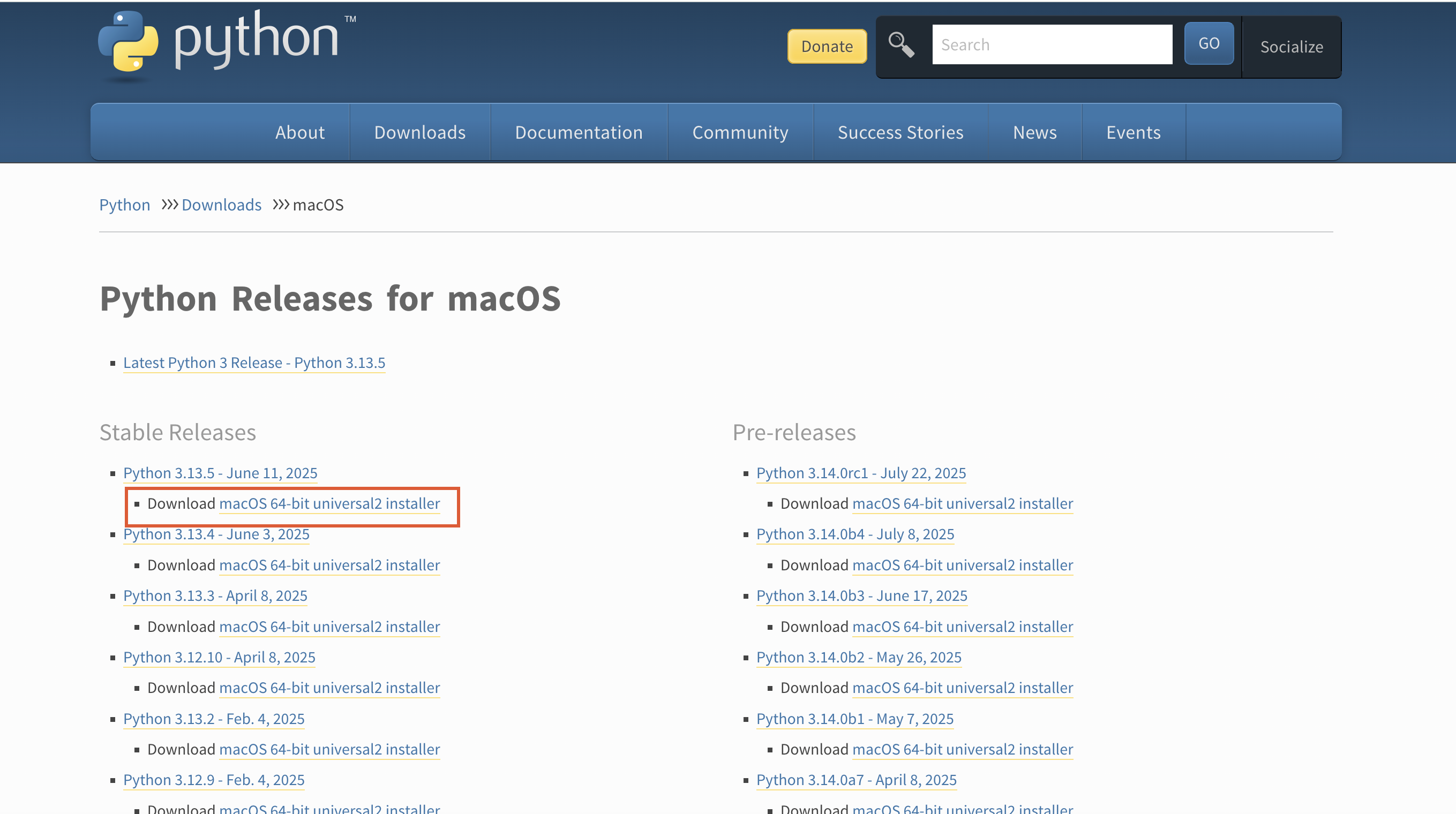Download Python 3.13.5 universal2 installer
The image size is (1456, 814).
pyautogui.click(x=329, y=503)
